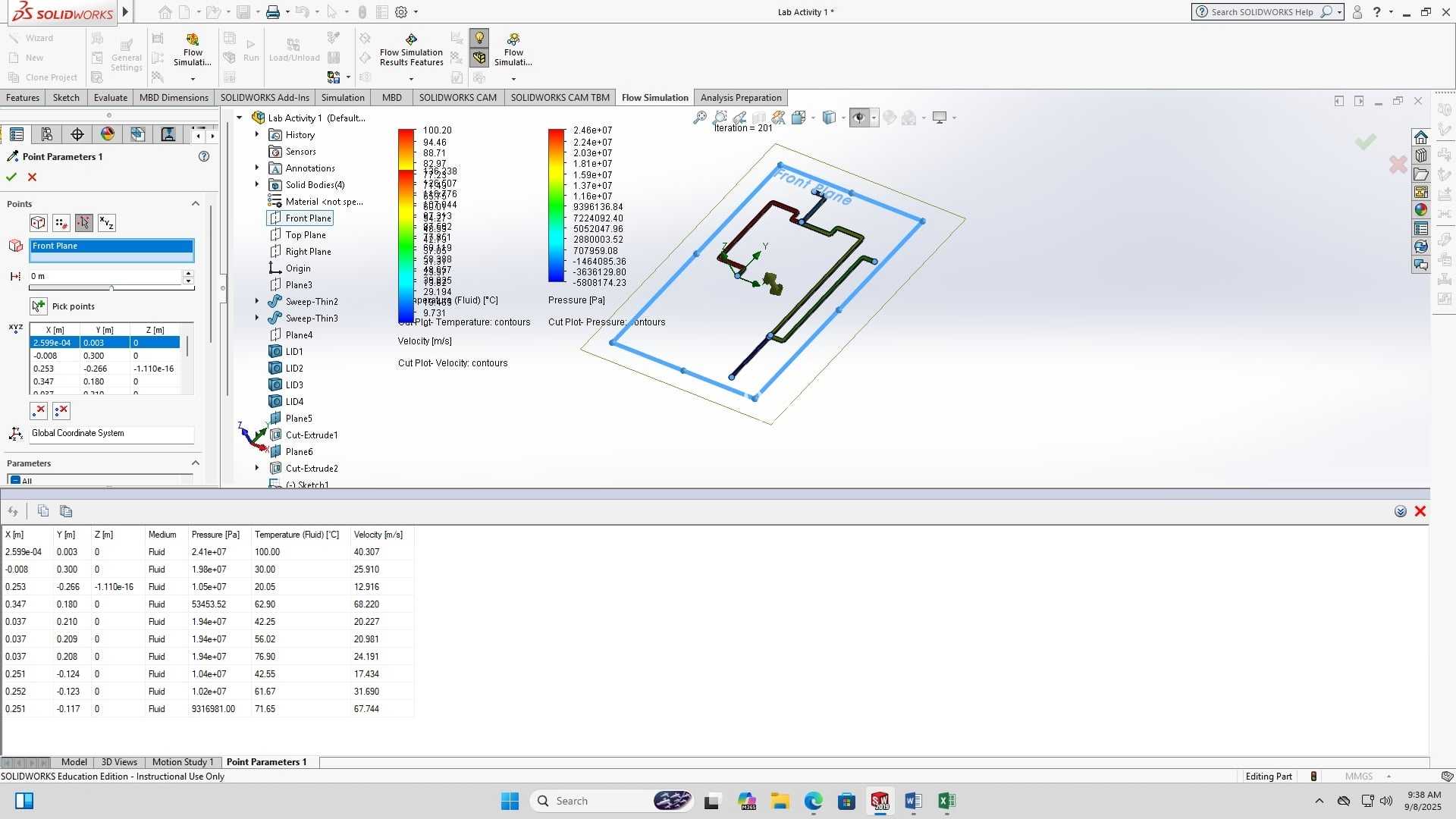
Task: Toggle the lighting bulb button in ribbon
Action: point(479,38)
